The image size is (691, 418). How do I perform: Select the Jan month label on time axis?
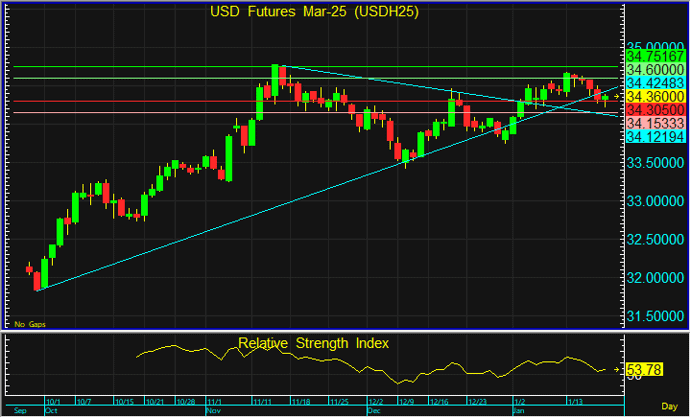(517, 410)
